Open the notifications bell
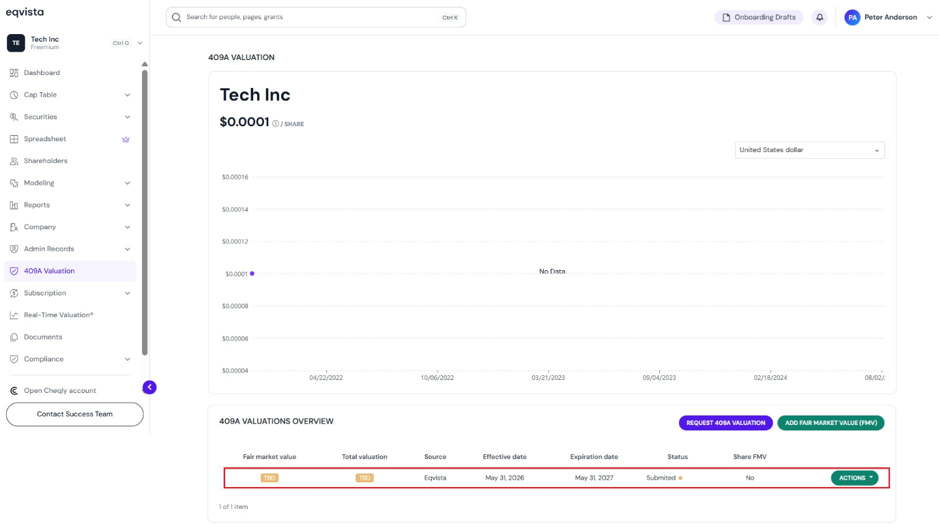939x528 pixels. [819, 17]
